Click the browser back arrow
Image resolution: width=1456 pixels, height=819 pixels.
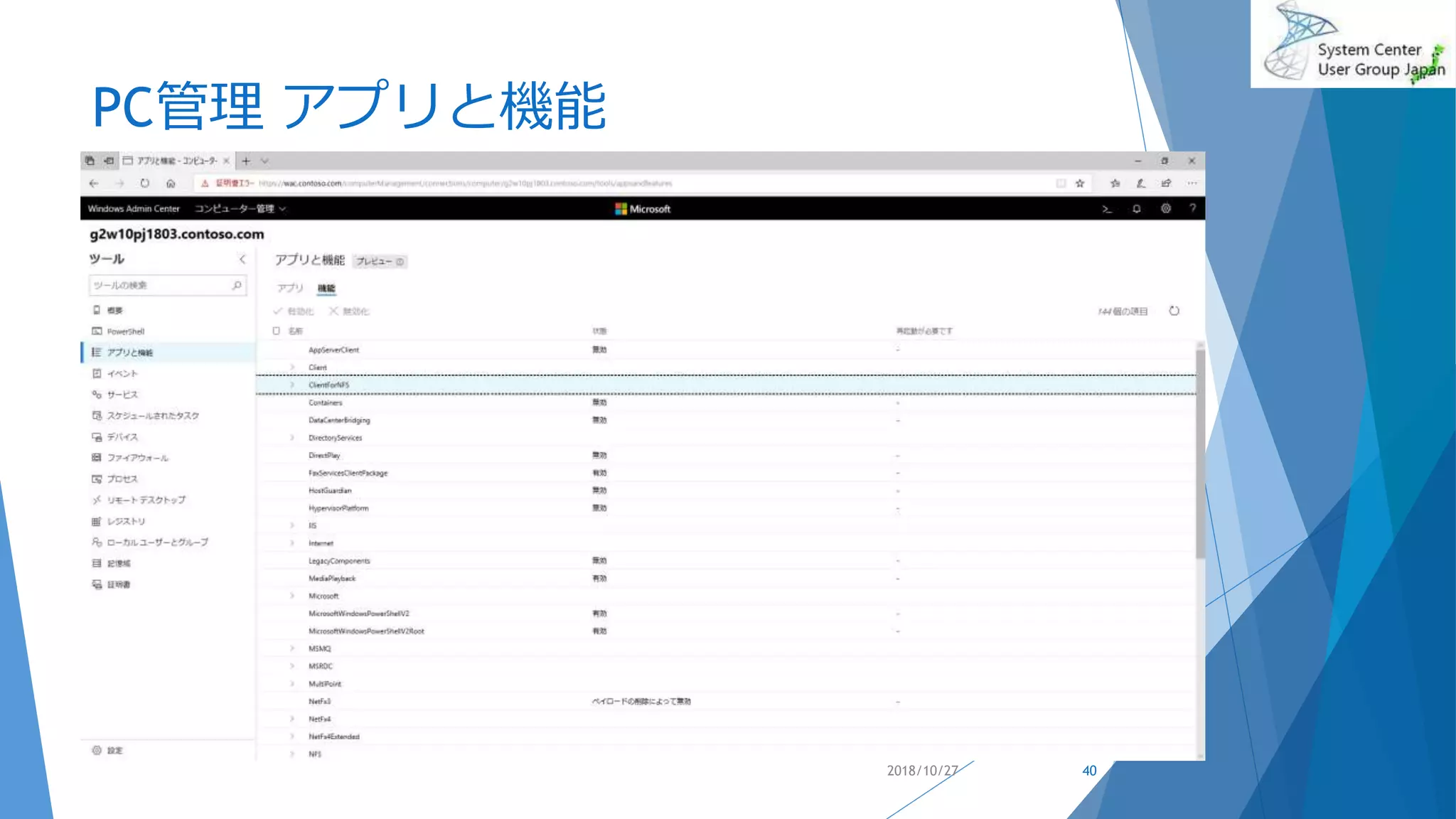94,183
